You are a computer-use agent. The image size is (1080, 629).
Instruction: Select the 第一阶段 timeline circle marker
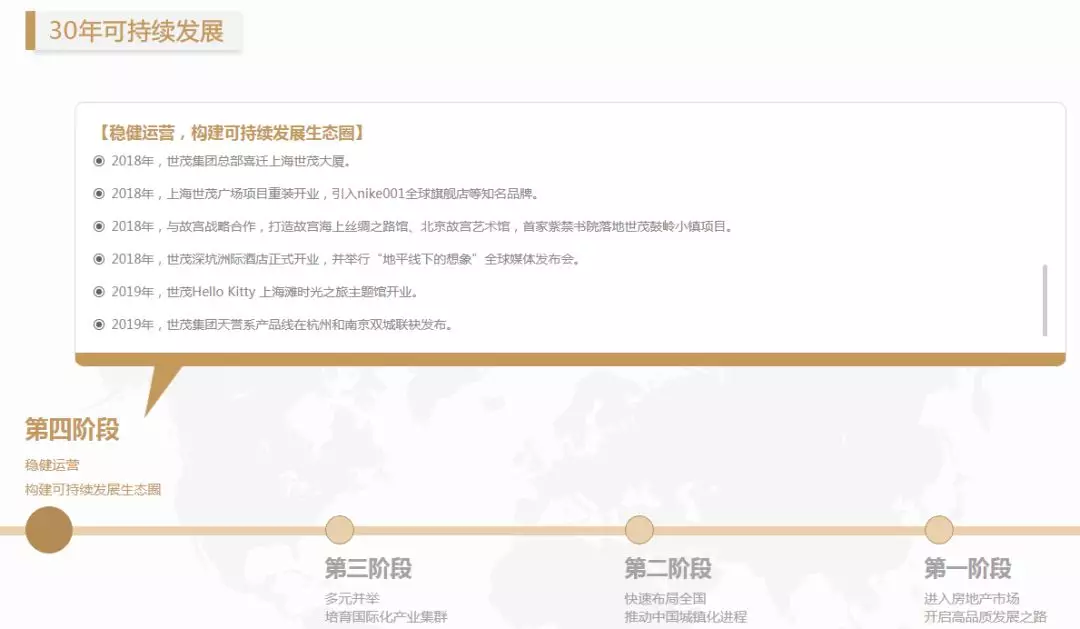[939, 530]
